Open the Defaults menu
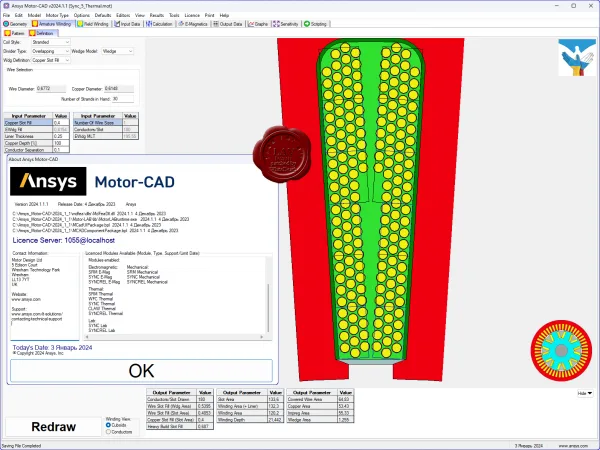Screen dimensions: 600x450 [x=103, y=15]
